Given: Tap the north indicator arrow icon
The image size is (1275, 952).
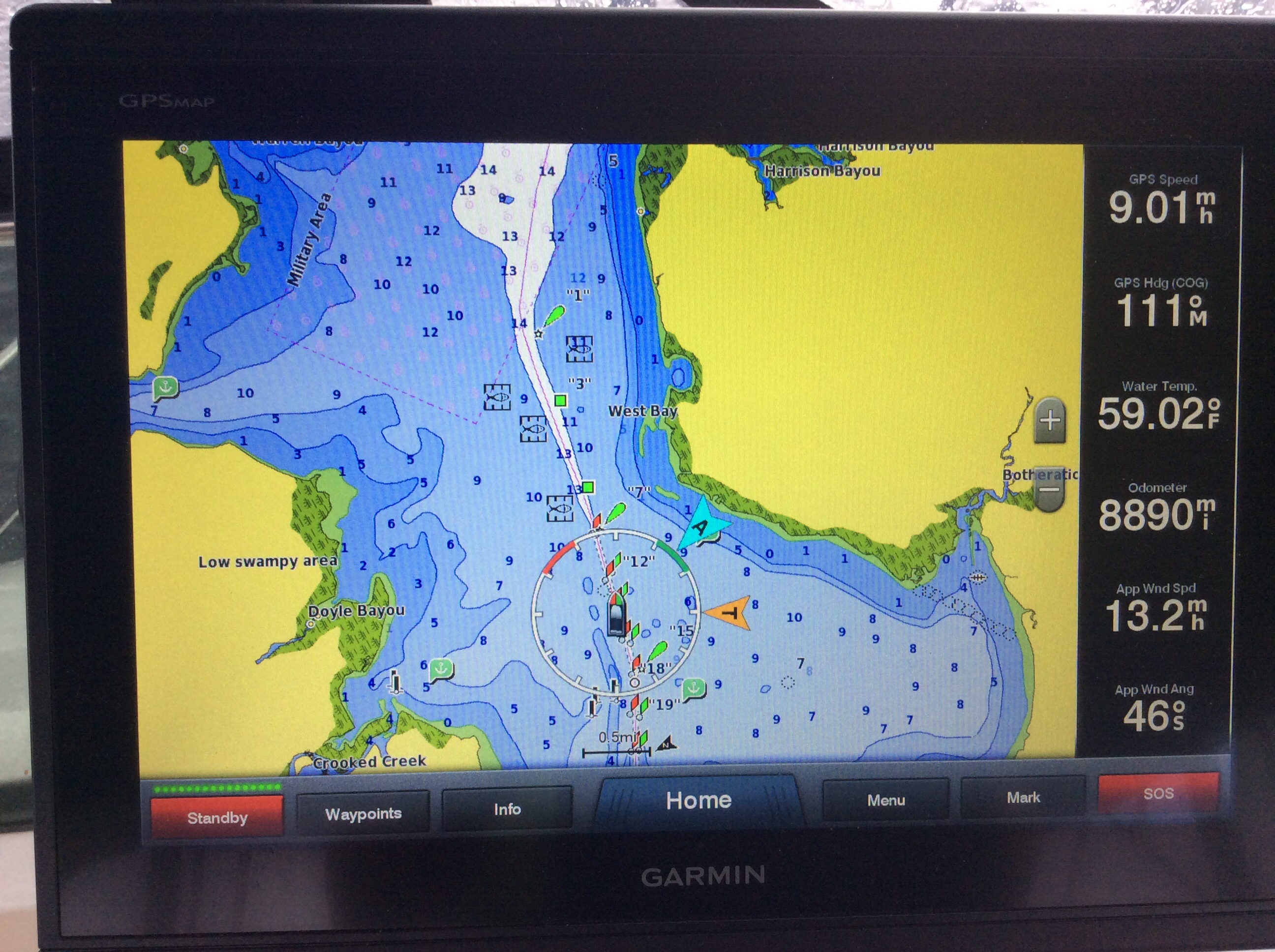Looking at the screenshot, I should coord(667,744).
